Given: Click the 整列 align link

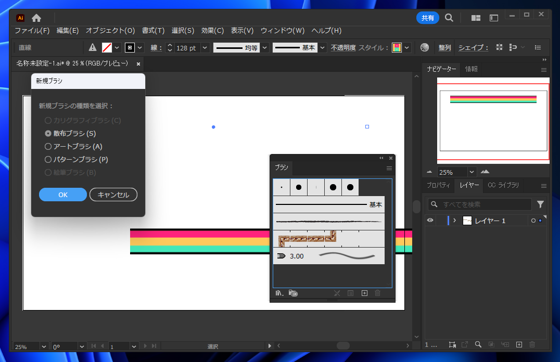Looking at the screenshot, I should (445, 47).
